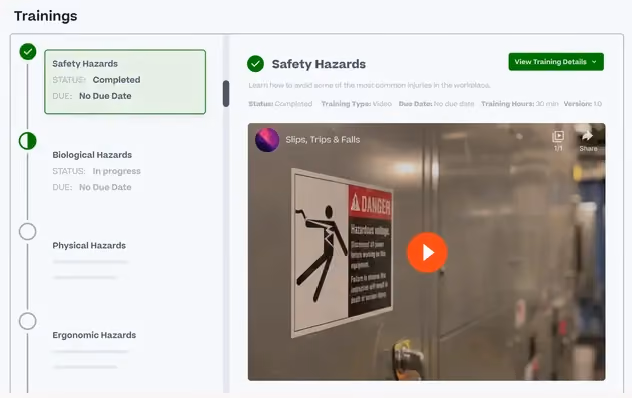This screenshot has height=398, width=632.
Task: Click the Version detail text
Action: (x=582, y=104)
